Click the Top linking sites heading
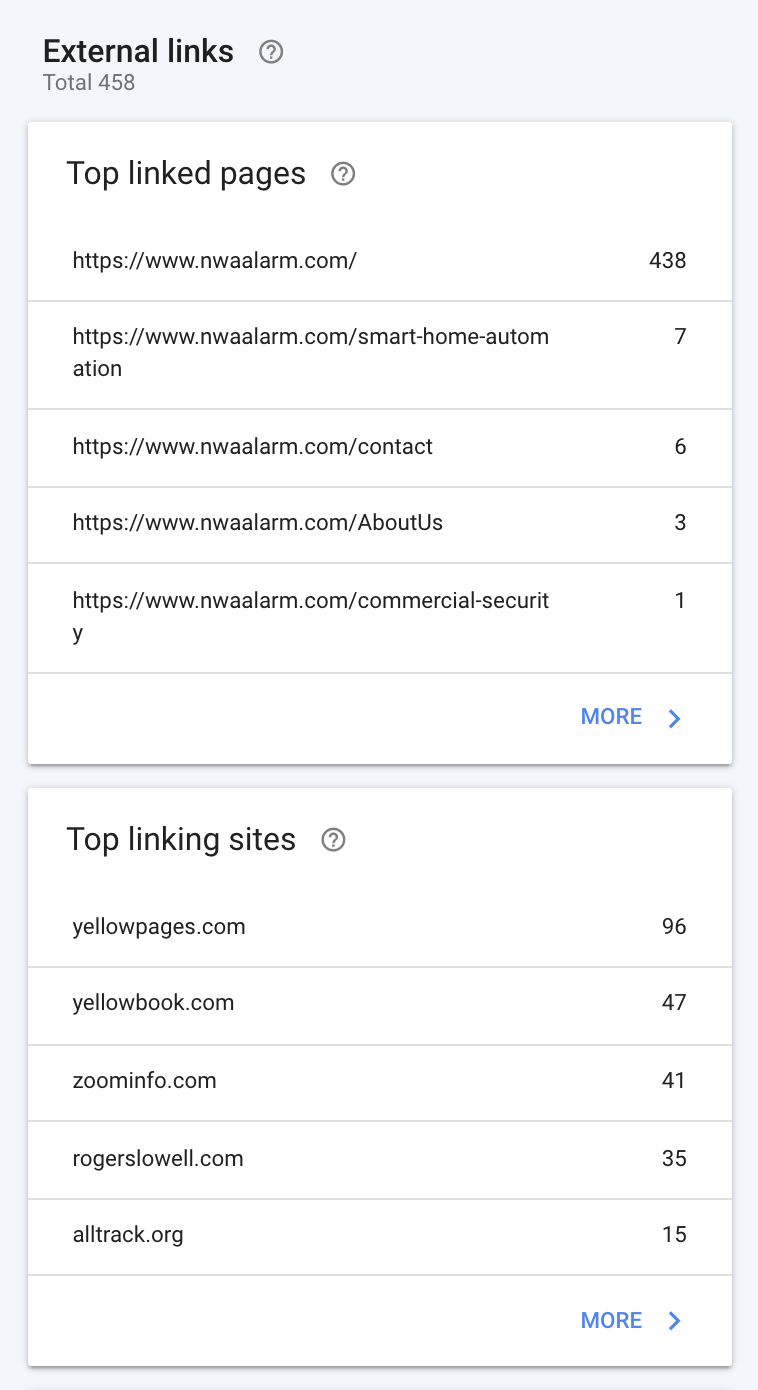 click(x=181, y=839)
